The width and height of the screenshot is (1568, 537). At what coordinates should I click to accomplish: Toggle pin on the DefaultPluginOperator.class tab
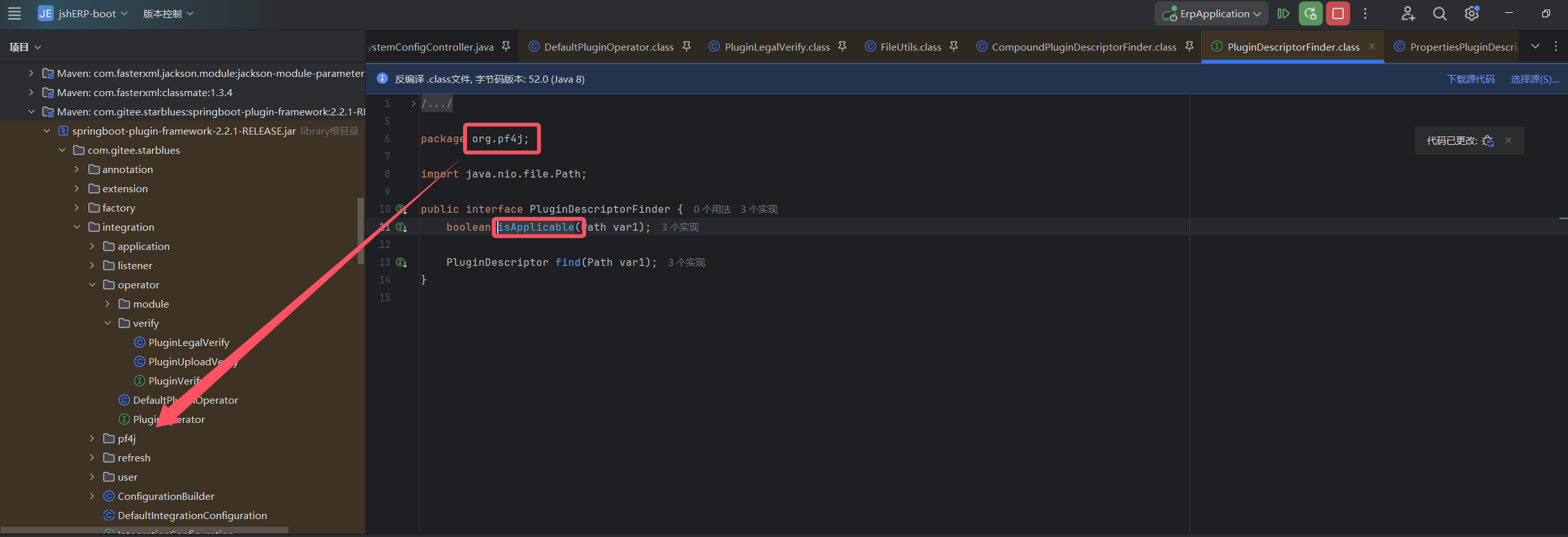click(x=687, y=46)
